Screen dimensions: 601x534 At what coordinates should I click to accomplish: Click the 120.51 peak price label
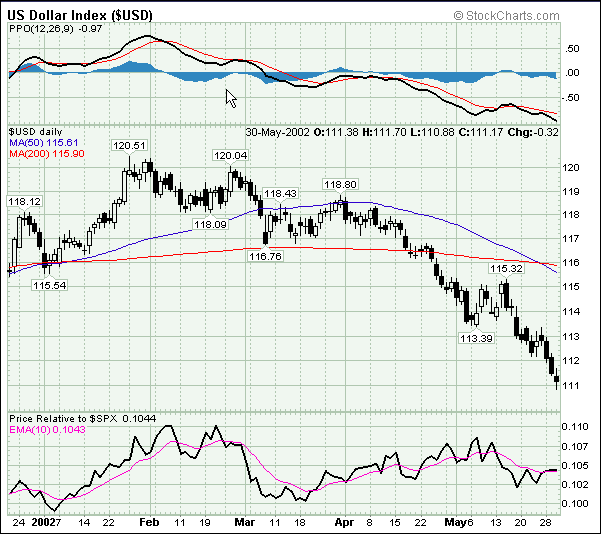pyautogui.click(x=130, y=146)
